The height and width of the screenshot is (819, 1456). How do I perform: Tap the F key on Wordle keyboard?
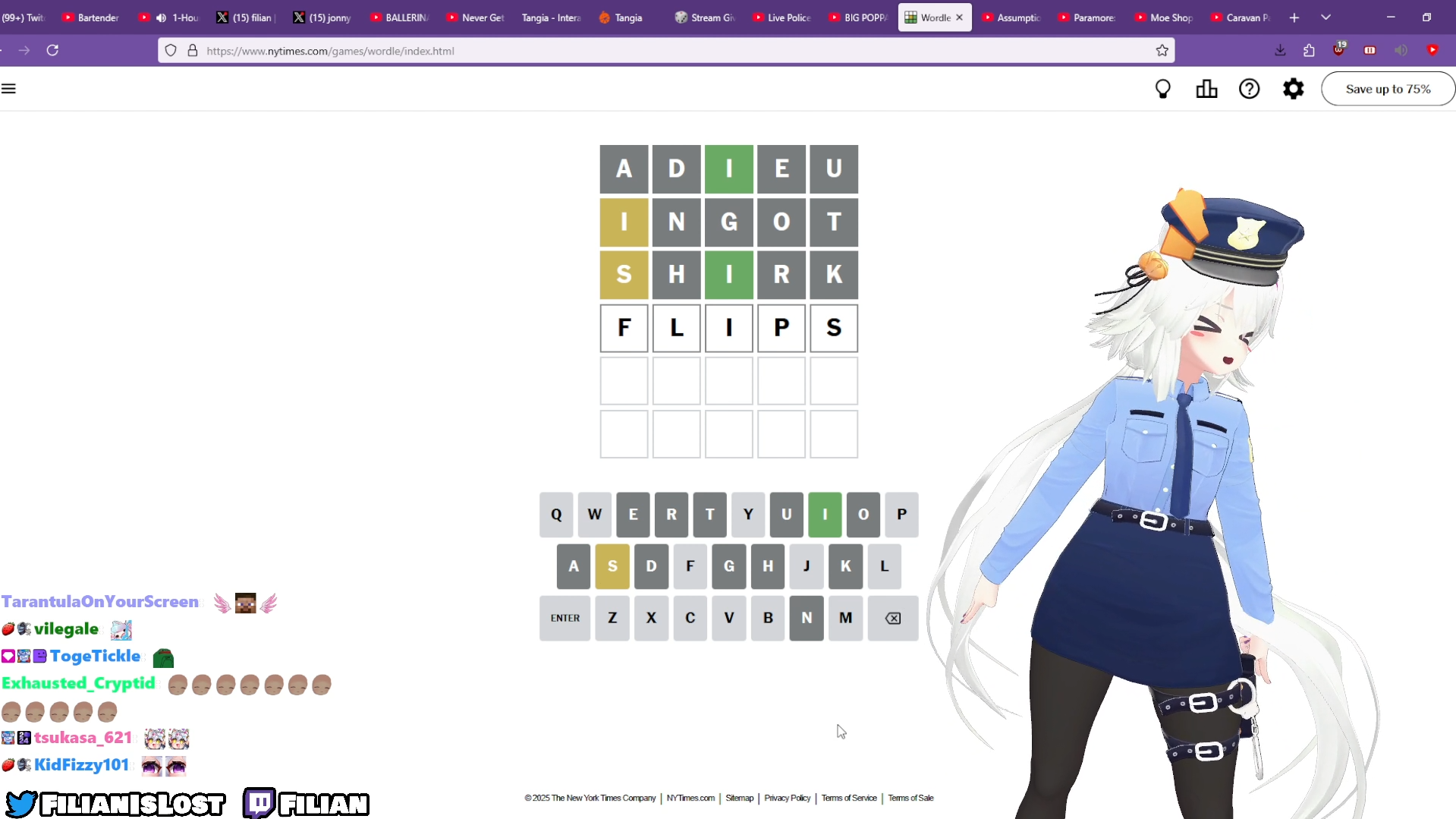click(690, 566)
